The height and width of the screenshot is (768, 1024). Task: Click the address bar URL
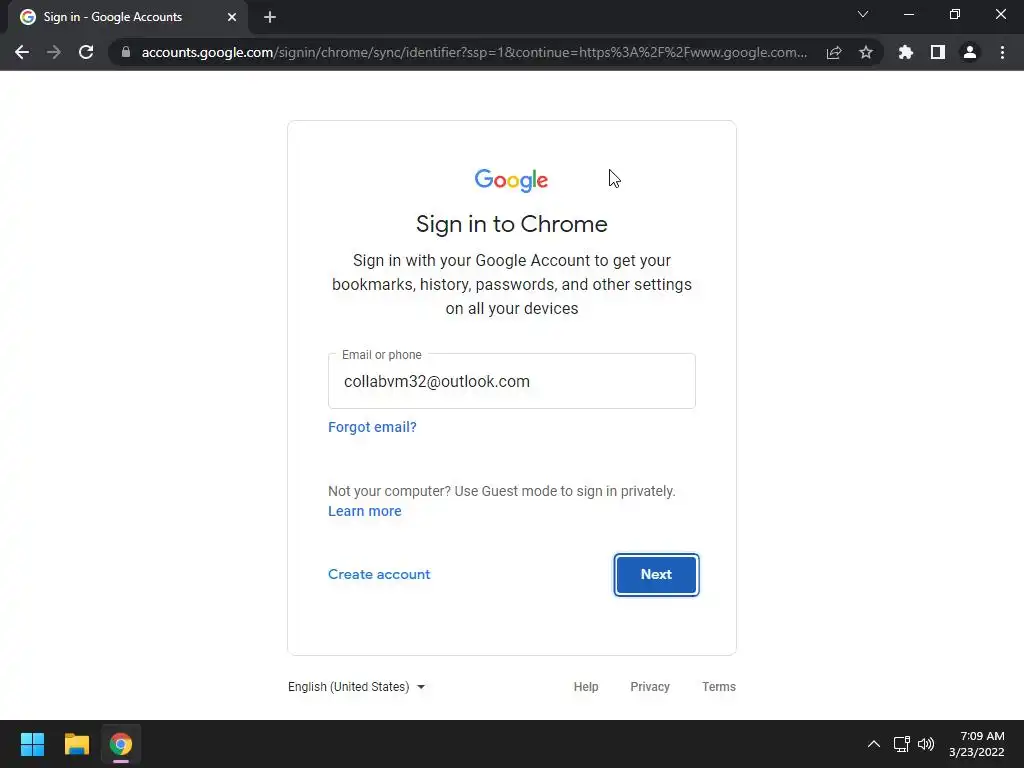tap(474, 52)
